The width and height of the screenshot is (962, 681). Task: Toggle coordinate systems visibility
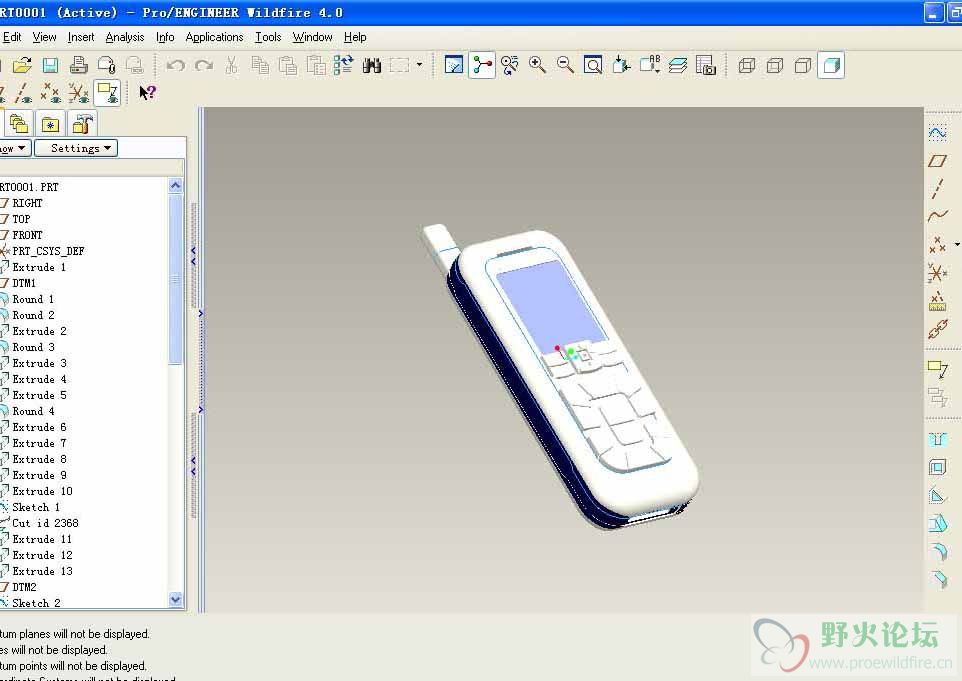point(79,93)
